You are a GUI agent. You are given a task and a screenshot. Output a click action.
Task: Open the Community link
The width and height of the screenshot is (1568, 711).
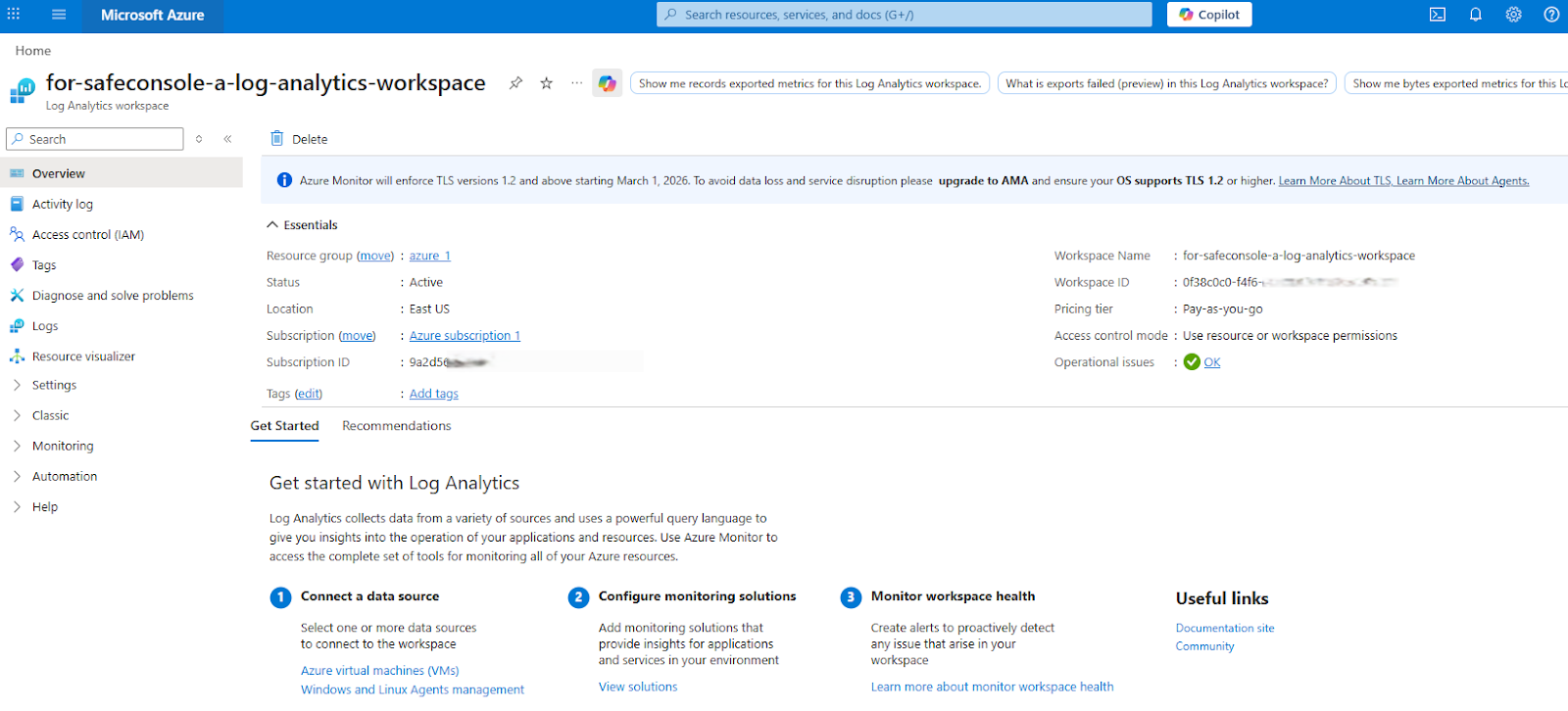[x=1205, y=646]
